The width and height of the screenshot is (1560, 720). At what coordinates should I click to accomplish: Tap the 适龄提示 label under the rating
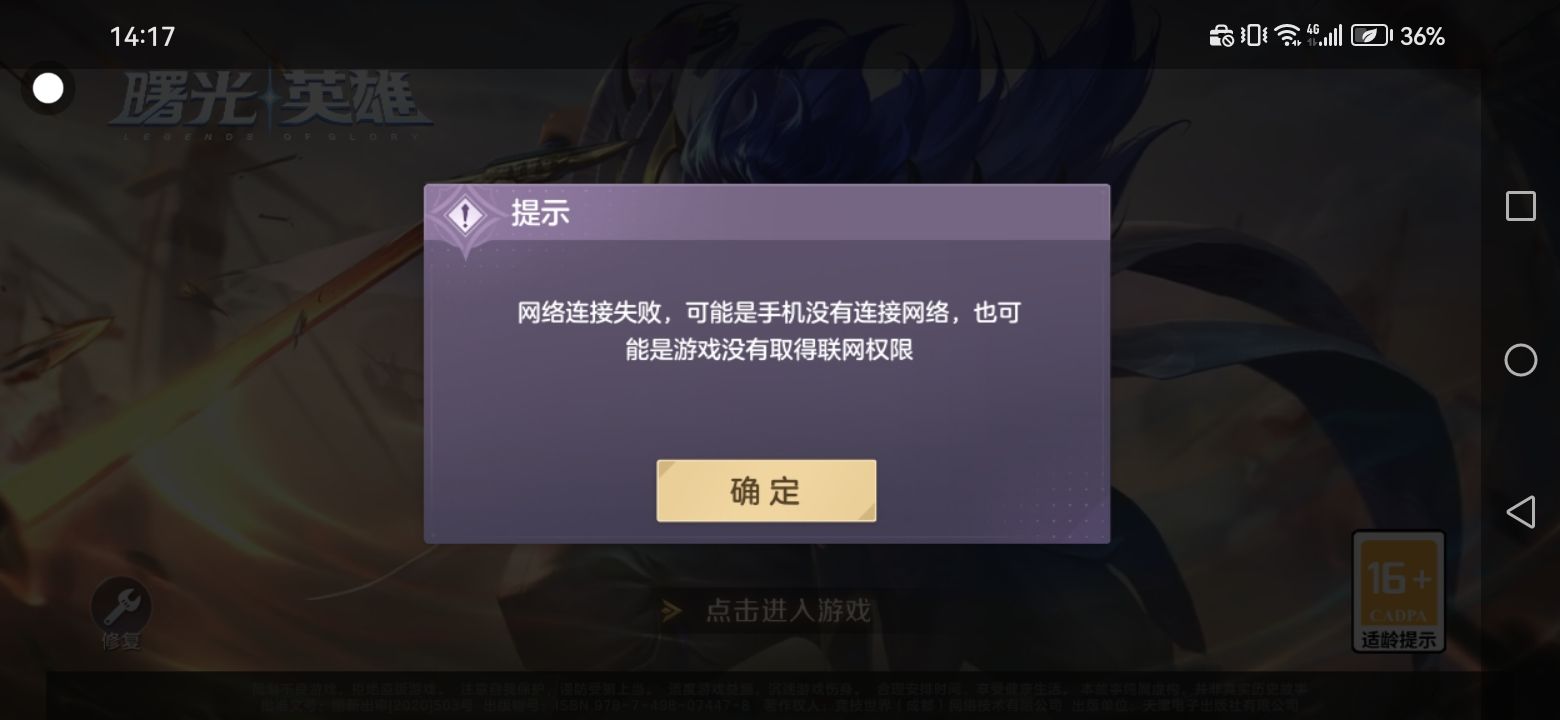tap(1398, 640)
